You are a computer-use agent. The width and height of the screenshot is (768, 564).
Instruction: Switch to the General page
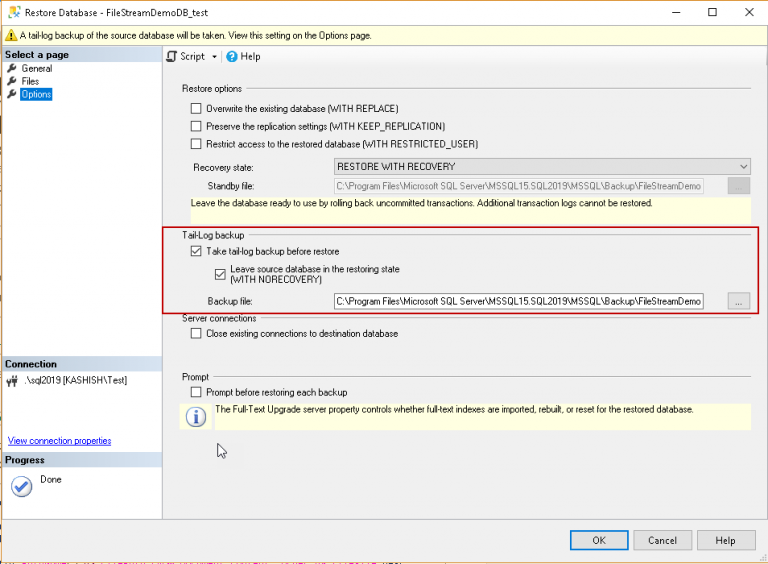(37, 69)
